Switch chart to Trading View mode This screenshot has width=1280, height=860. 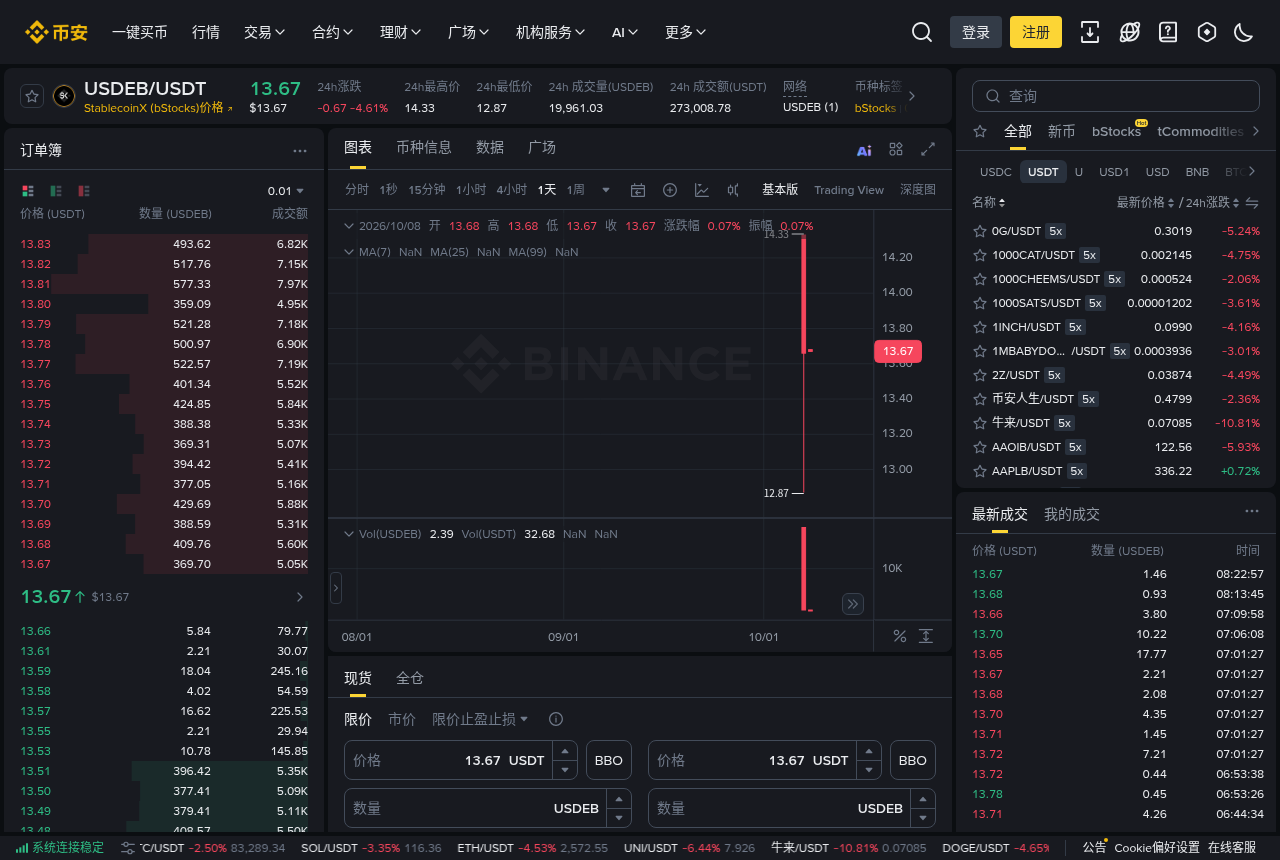(x=849, y=190)
